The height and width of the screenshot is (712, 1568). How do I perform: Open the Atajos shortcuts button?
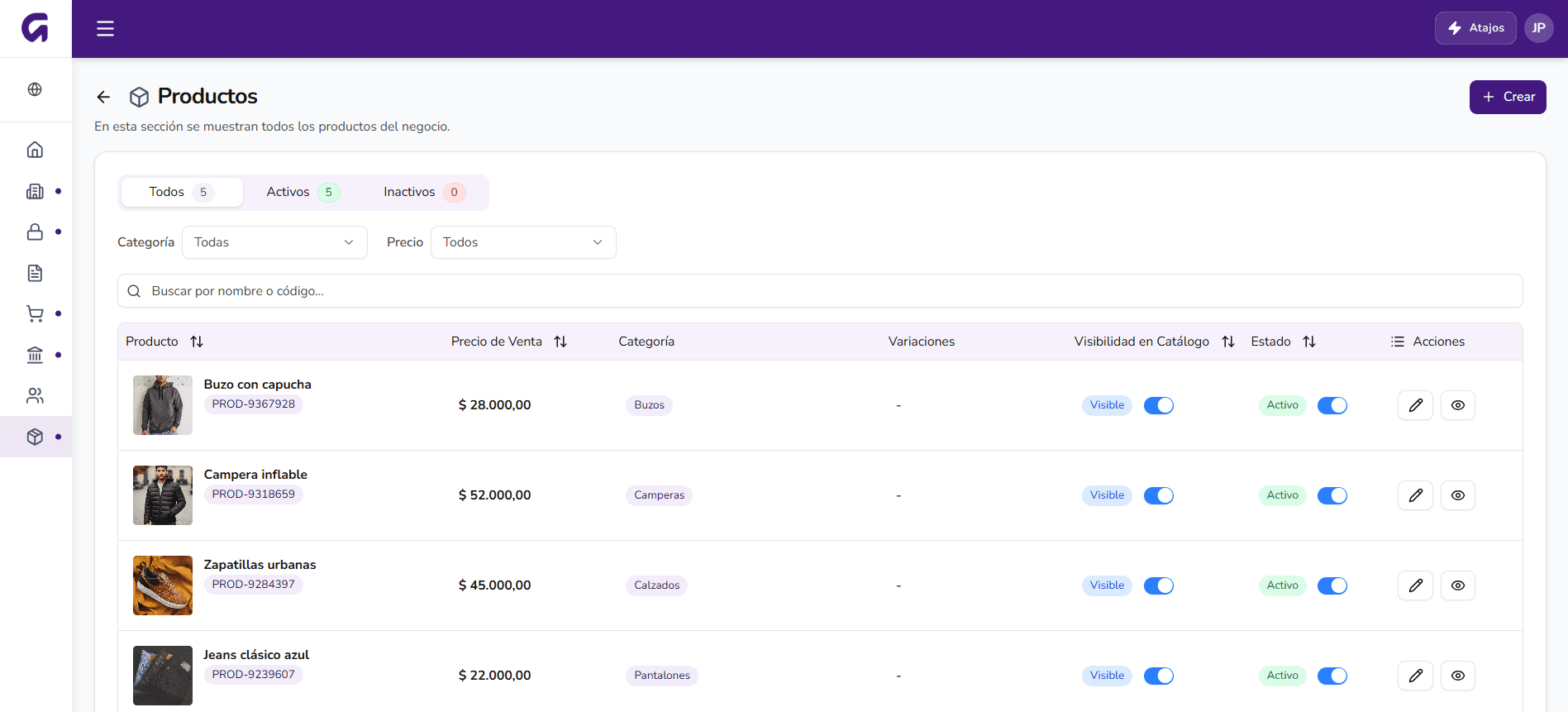(x=1475, y=28)
